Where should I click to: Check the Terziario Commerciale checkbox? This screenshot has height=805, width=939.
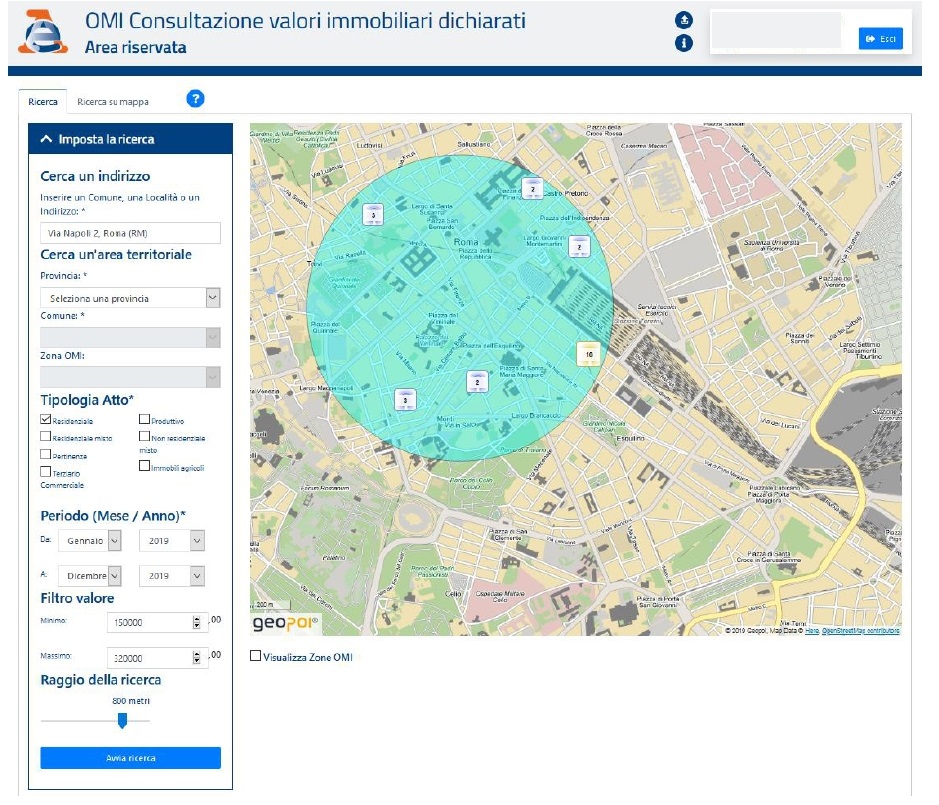(x=46, y=471)
